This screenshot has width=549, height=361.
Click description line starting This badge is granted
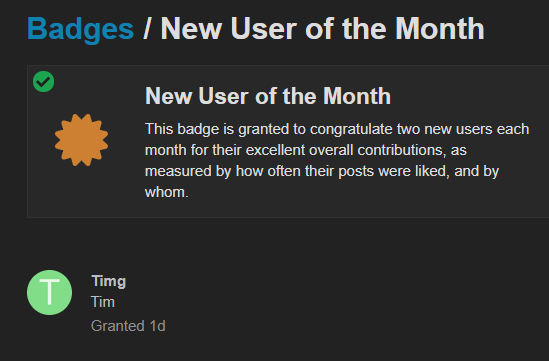337,129
